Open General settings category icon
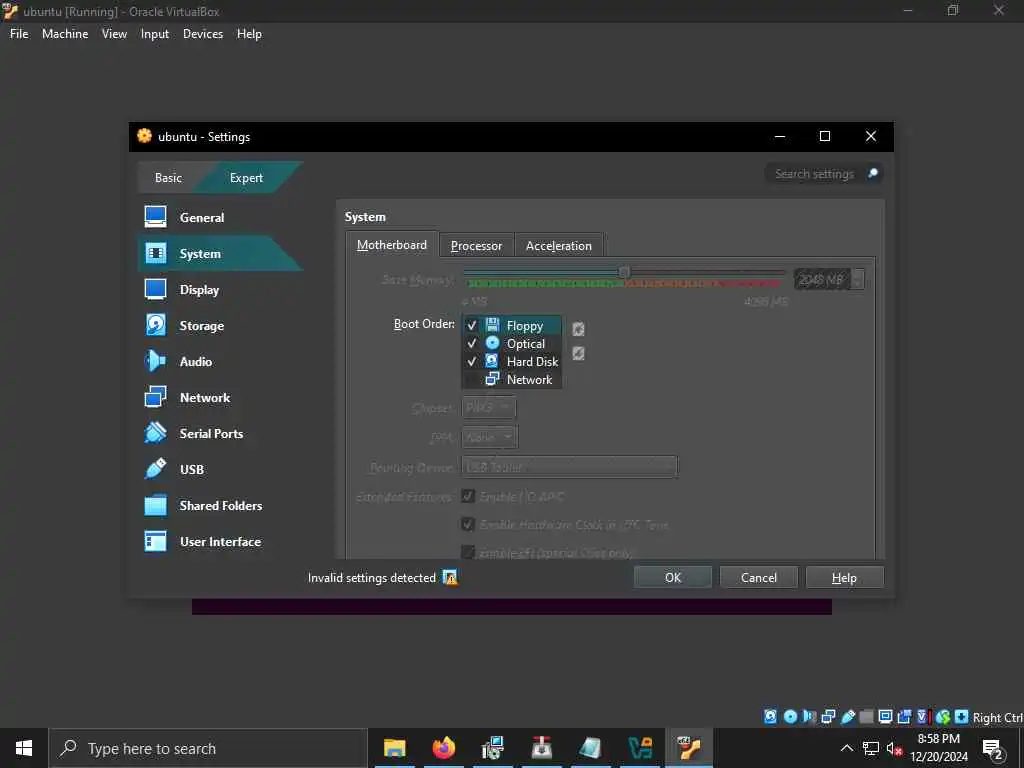Image resolution: width=1024 pixels, height=768 pixels. pos(155,217)
